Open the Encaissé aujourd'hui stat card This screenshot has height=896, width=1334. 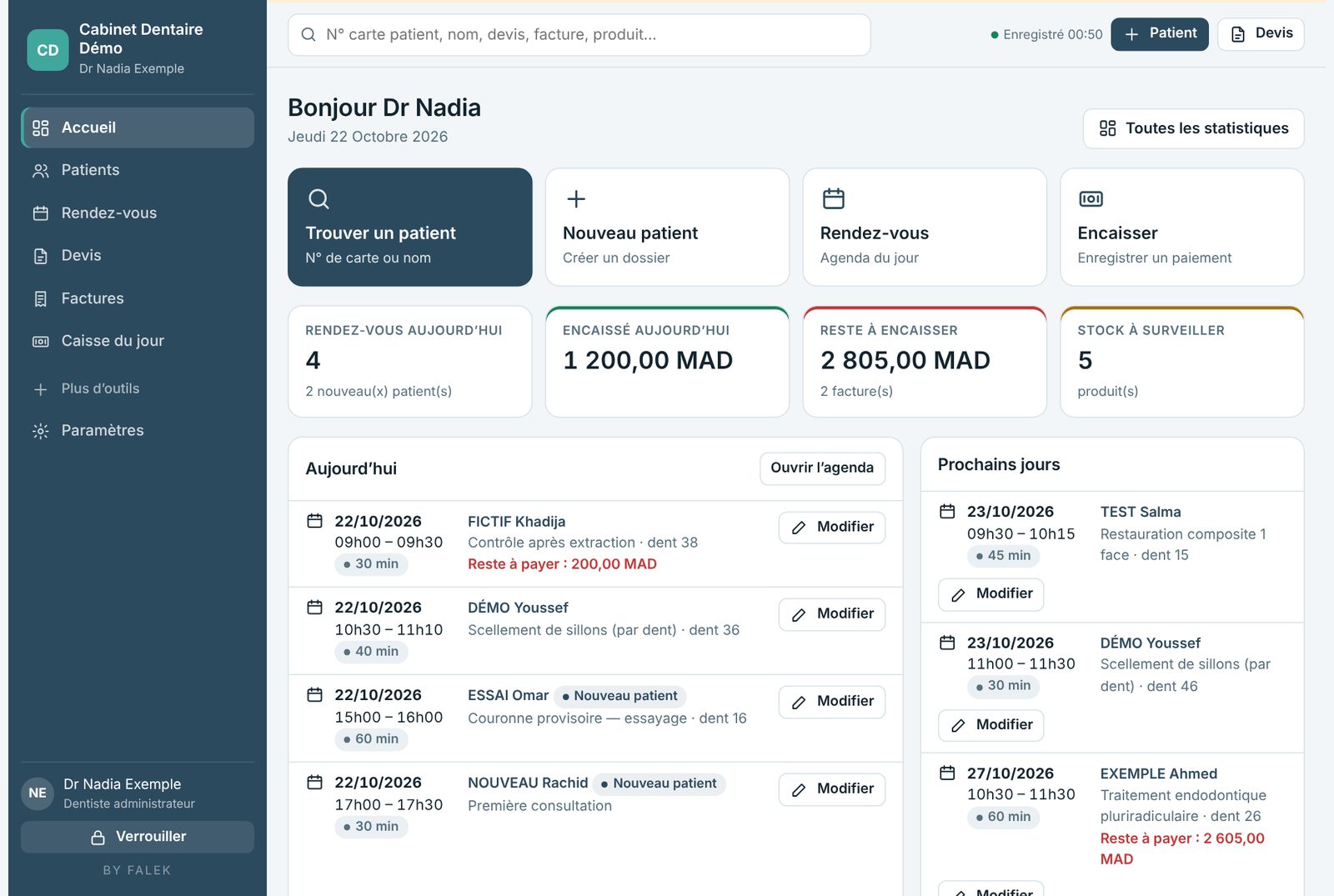pyautogui.click(x=667, y=362)
